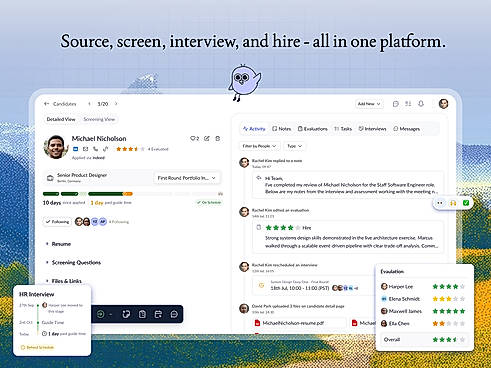Open the Type filter dropdown
The image size is (491, 368).
pos(294,146)
